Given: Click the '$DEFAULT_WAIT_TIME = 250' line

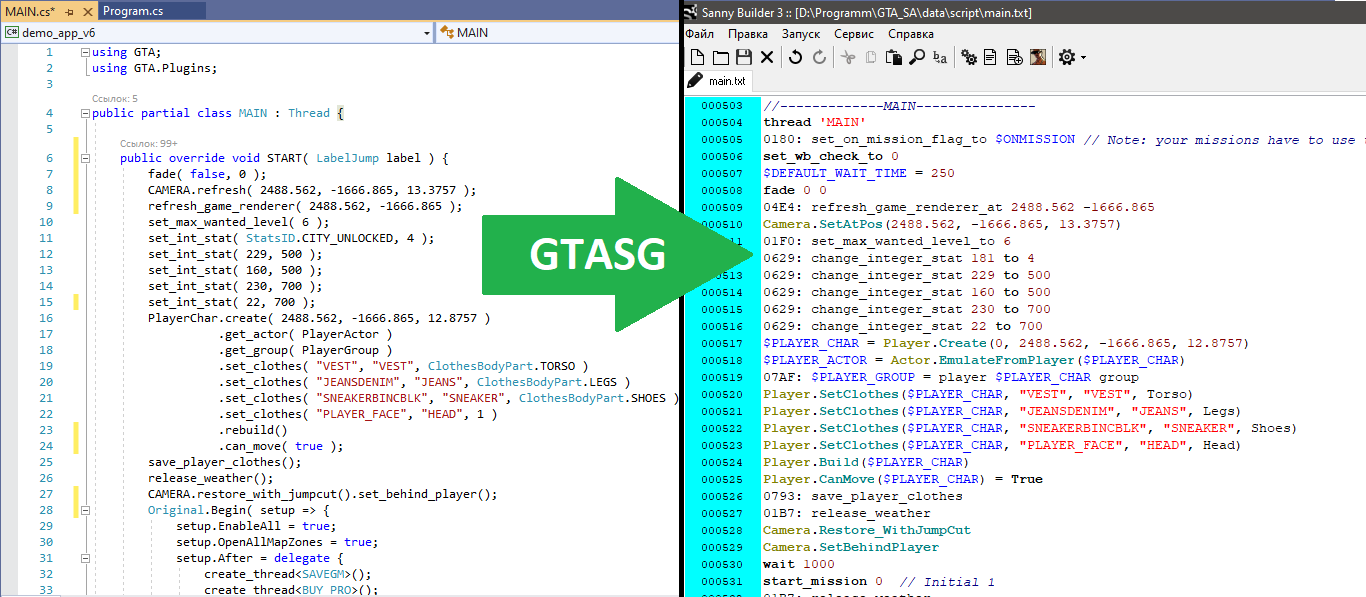Looking at the screenshot, I should (859, 174).
